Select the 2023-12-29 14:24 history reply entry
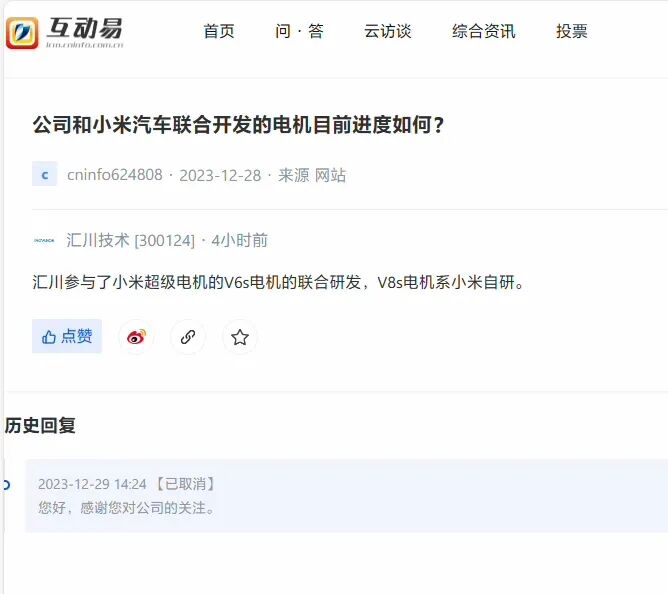The image size is (668, 594). click(347, 496)
